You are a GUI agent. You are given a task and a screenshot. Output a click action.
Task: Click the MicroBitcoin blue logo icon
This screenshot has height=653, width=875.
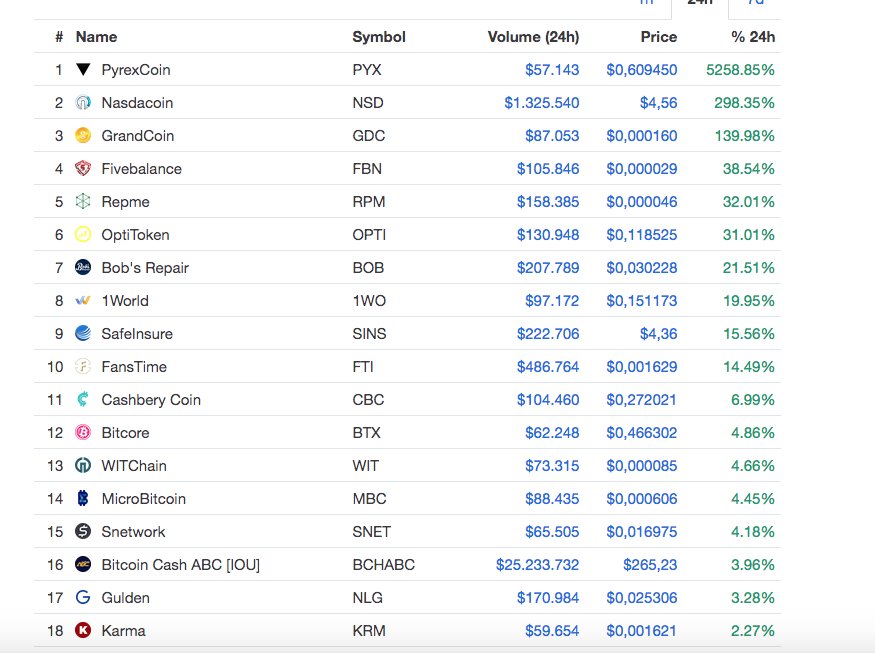pos(83,498)
